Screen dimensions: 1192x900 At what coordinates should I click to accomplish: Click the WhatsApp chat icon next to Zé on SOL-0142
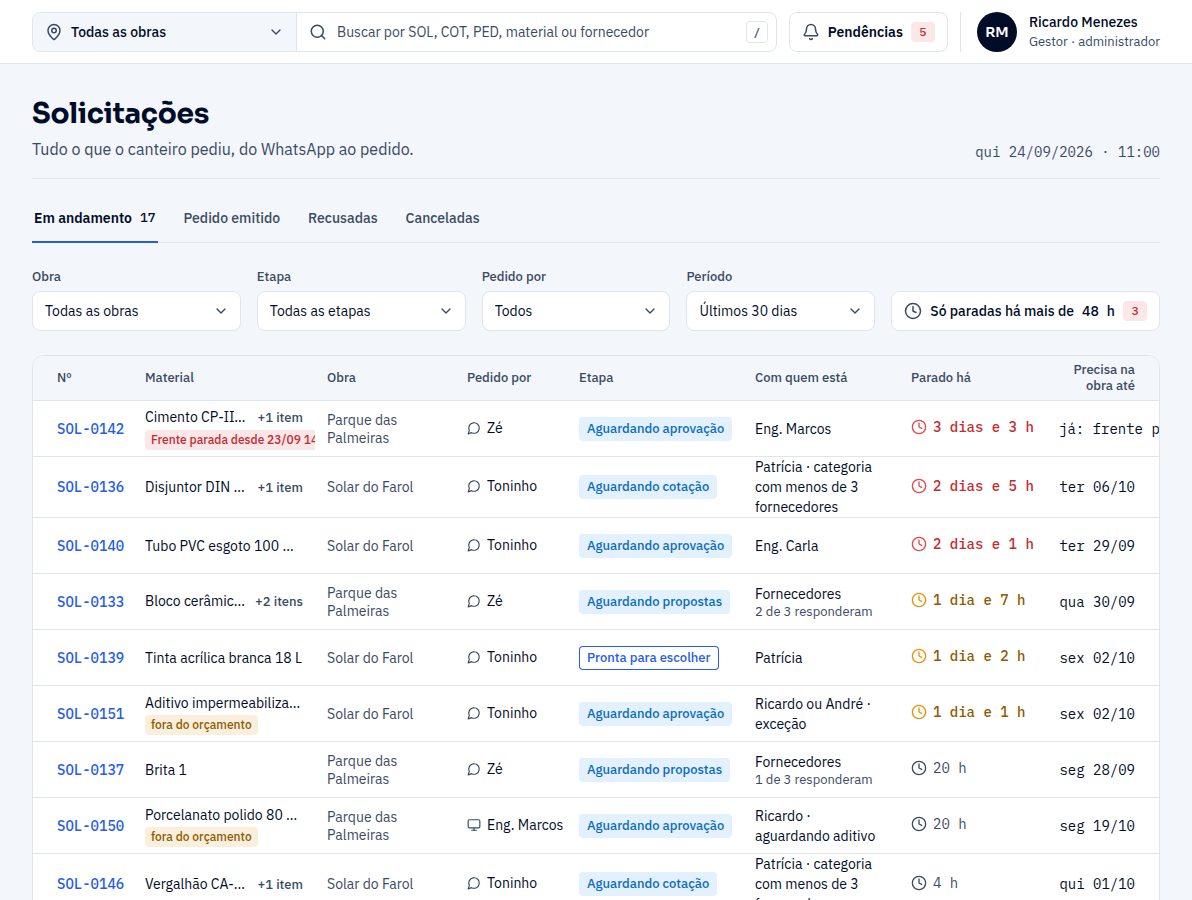474,429
